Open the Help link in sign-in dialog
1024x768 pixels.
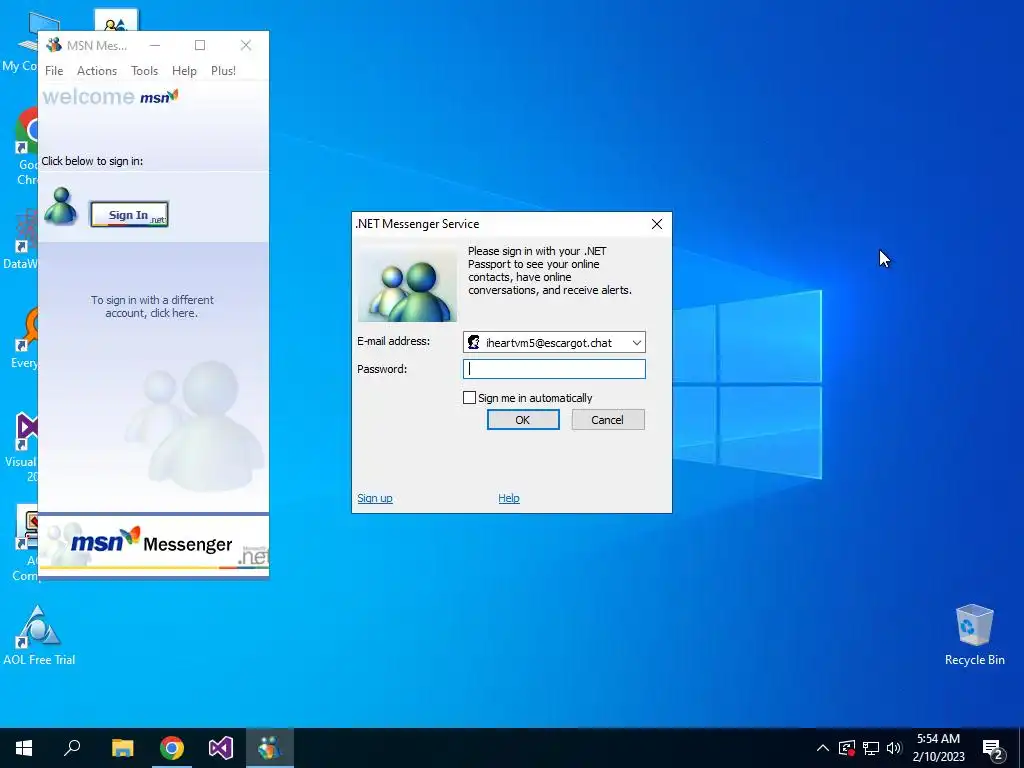[509, 498]
